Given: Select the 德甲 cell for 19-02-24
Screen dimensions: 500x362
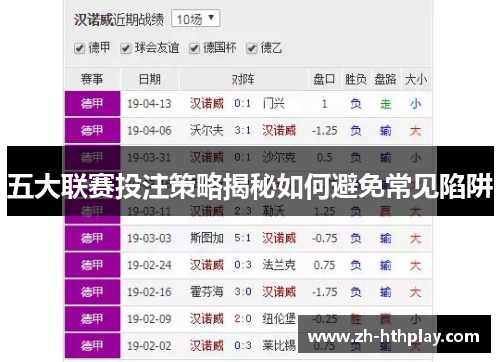Looking at the screenshot, I should point(92,265).
